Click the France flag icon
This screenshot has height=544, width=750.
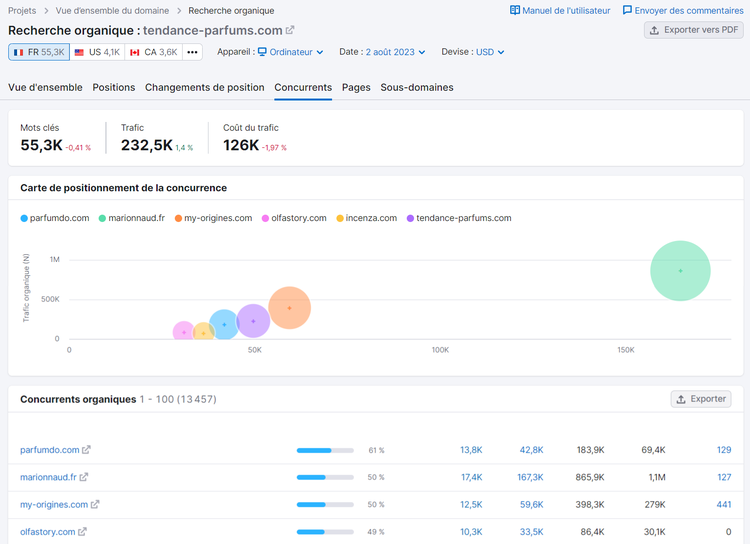(x=19, y=52)
